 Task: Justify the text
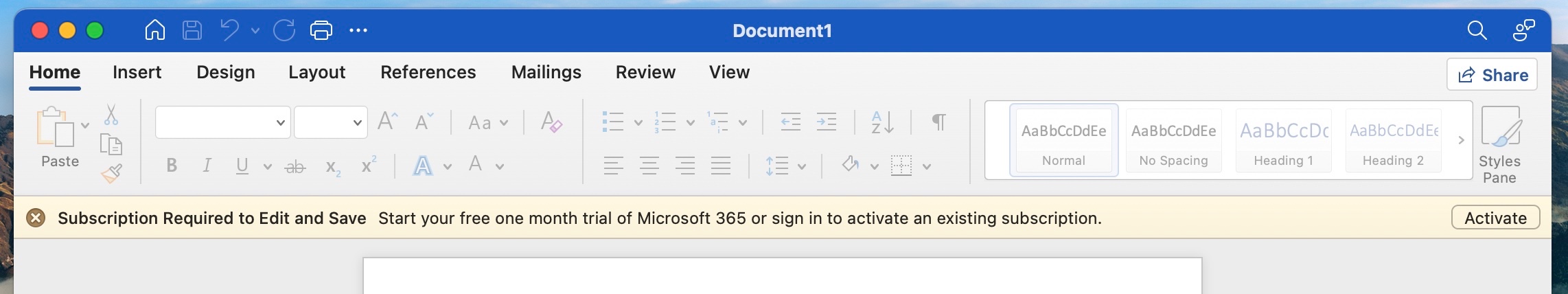tap(721, 166)
